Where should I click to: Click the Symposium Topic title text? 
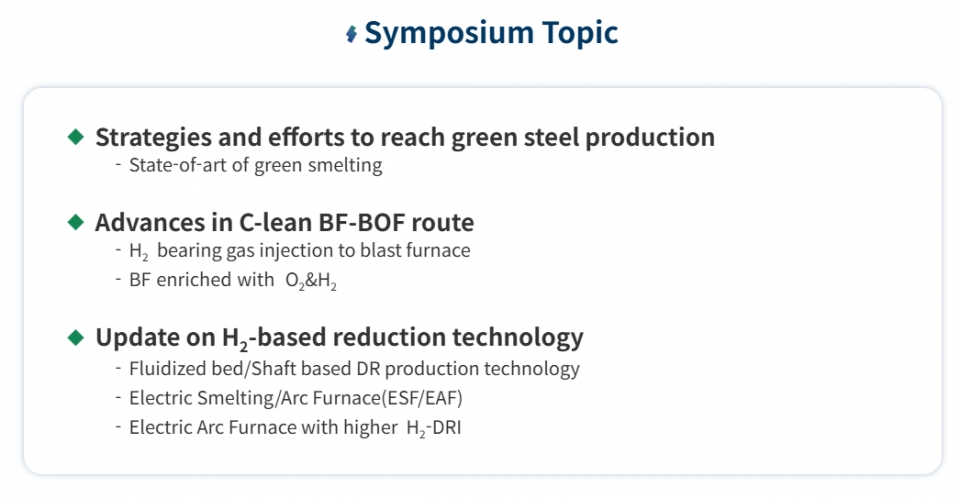point(491,33)
